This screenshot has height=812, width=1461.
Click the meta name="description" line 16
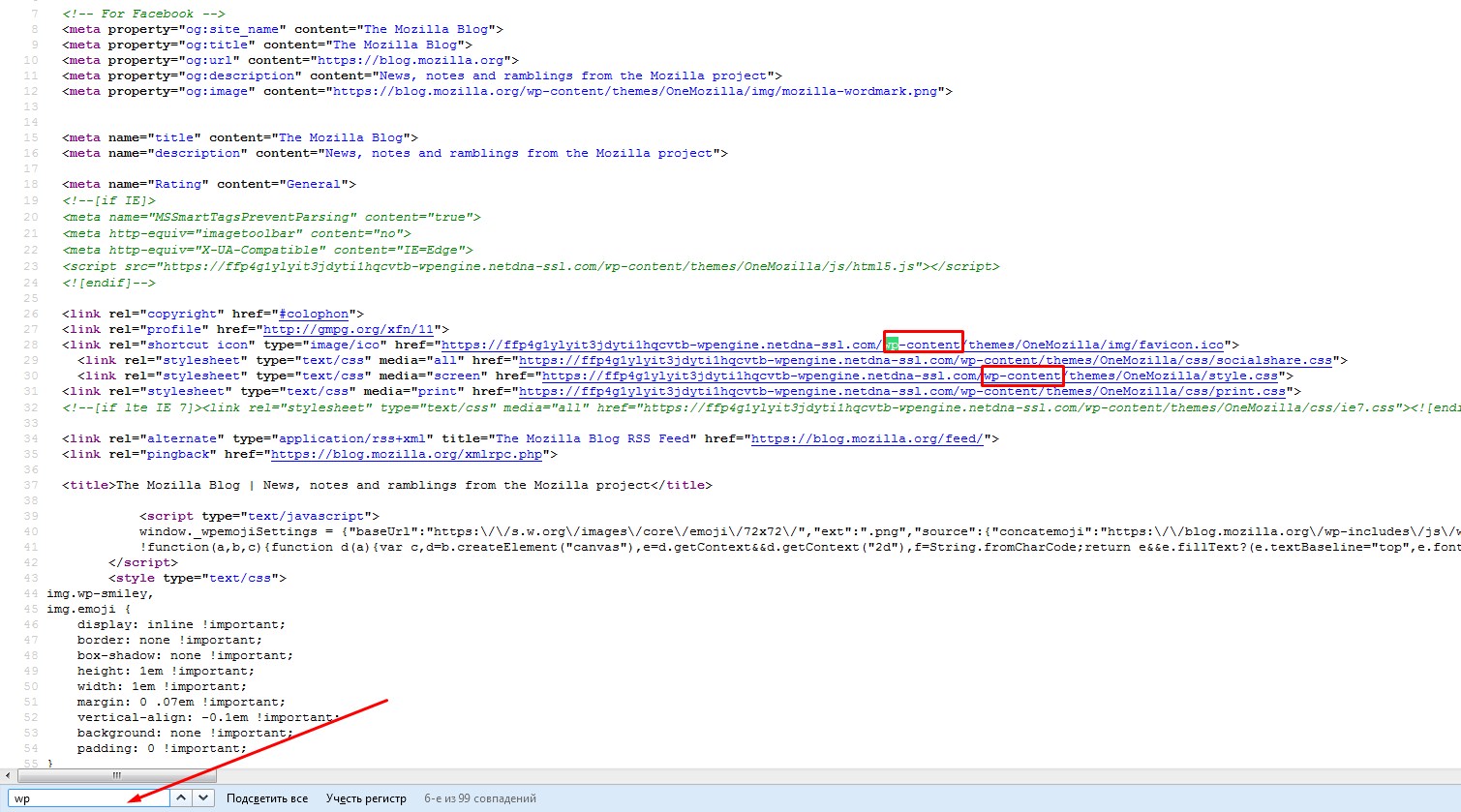click(x=395, y=153)
